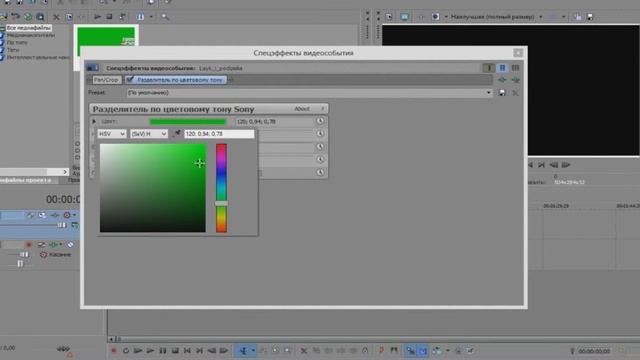Image resolution: width=640 pixels, height=360 pixels.
Task: Click the timeline scroll left arrow
Action: [111, 339]
